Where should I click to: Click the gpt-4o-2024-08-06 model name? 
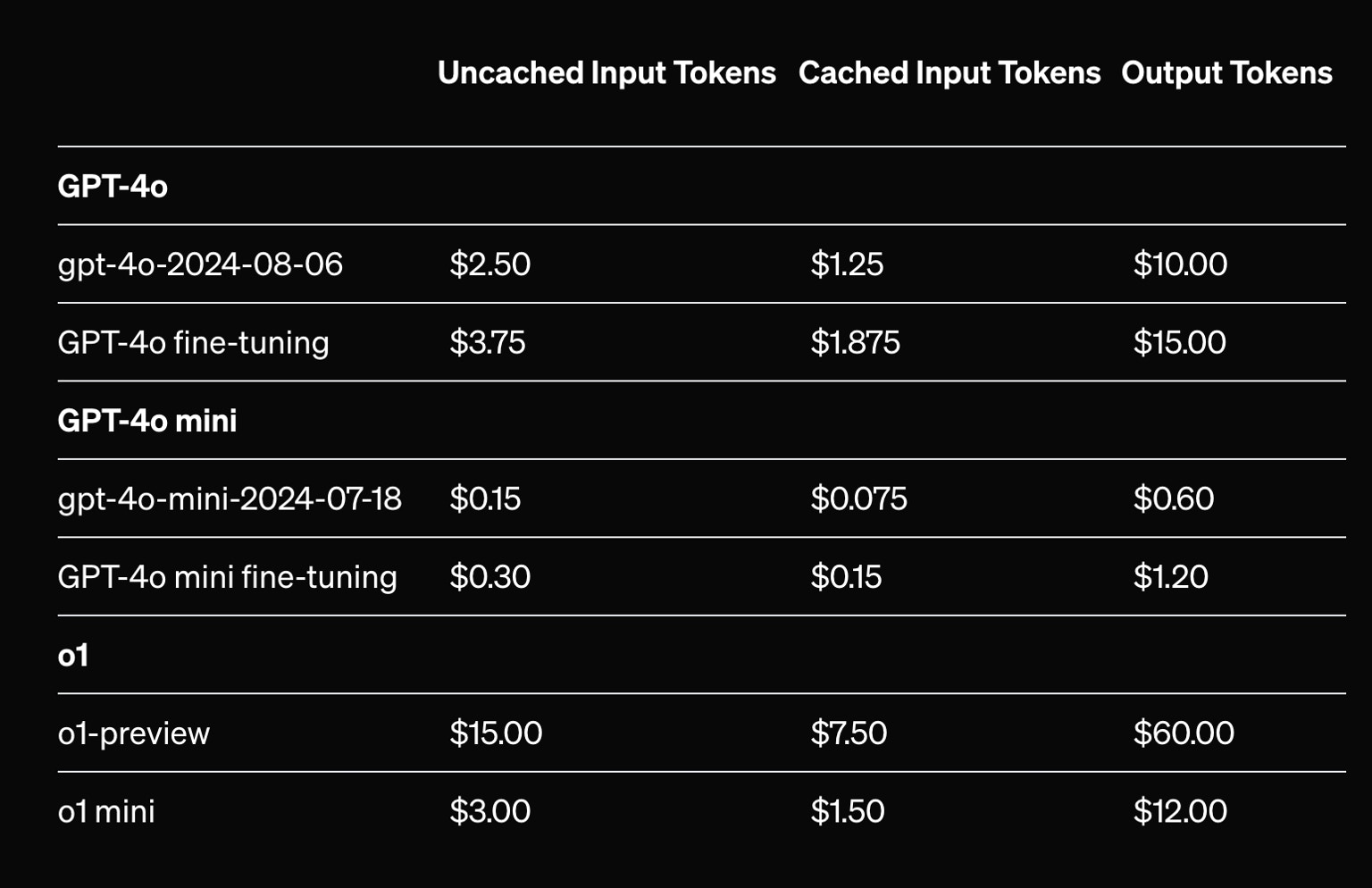[x=200, y=264]
